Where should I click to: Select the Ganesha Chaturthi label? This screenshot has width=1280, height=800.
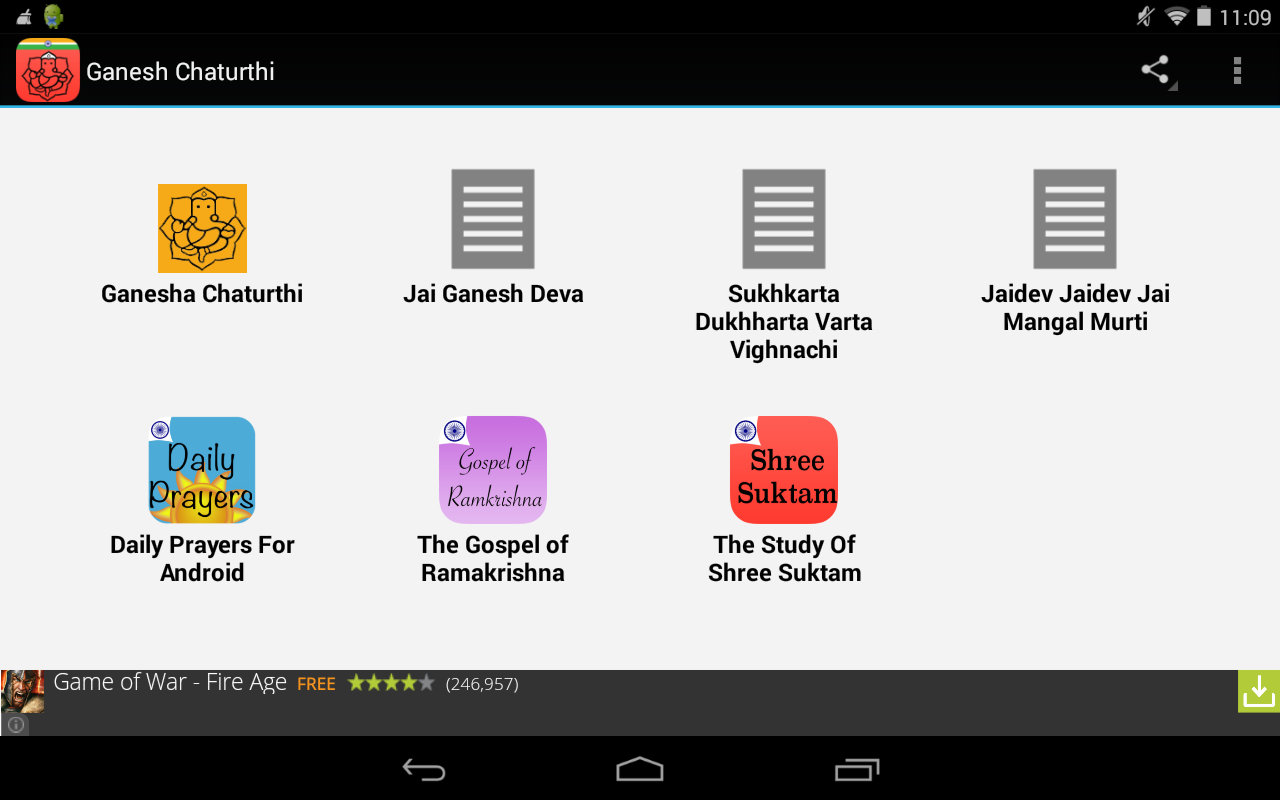coord(202,294)
